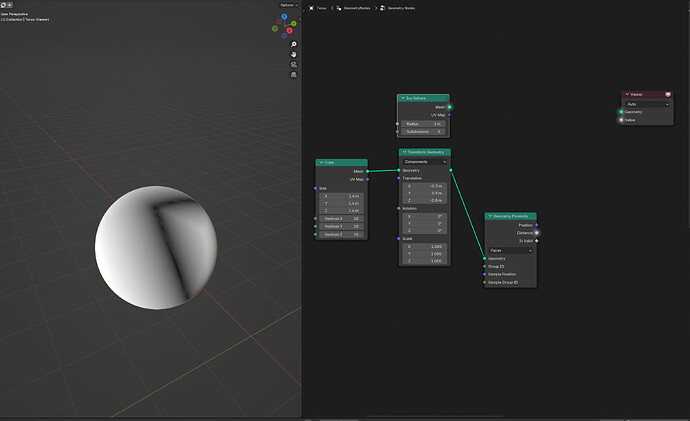
Task: Click the Geometry Proximity Is Valid output socket
Action: [536, 241]
